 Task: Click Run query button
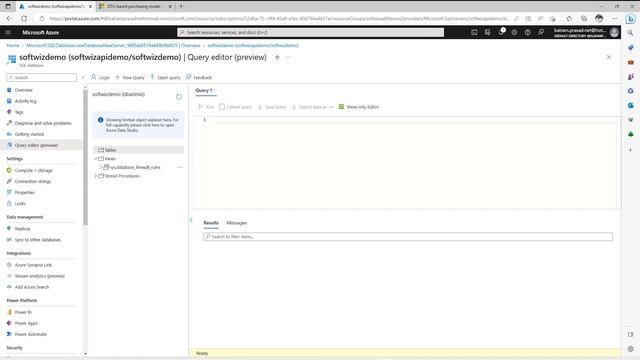tap(206, 107)
